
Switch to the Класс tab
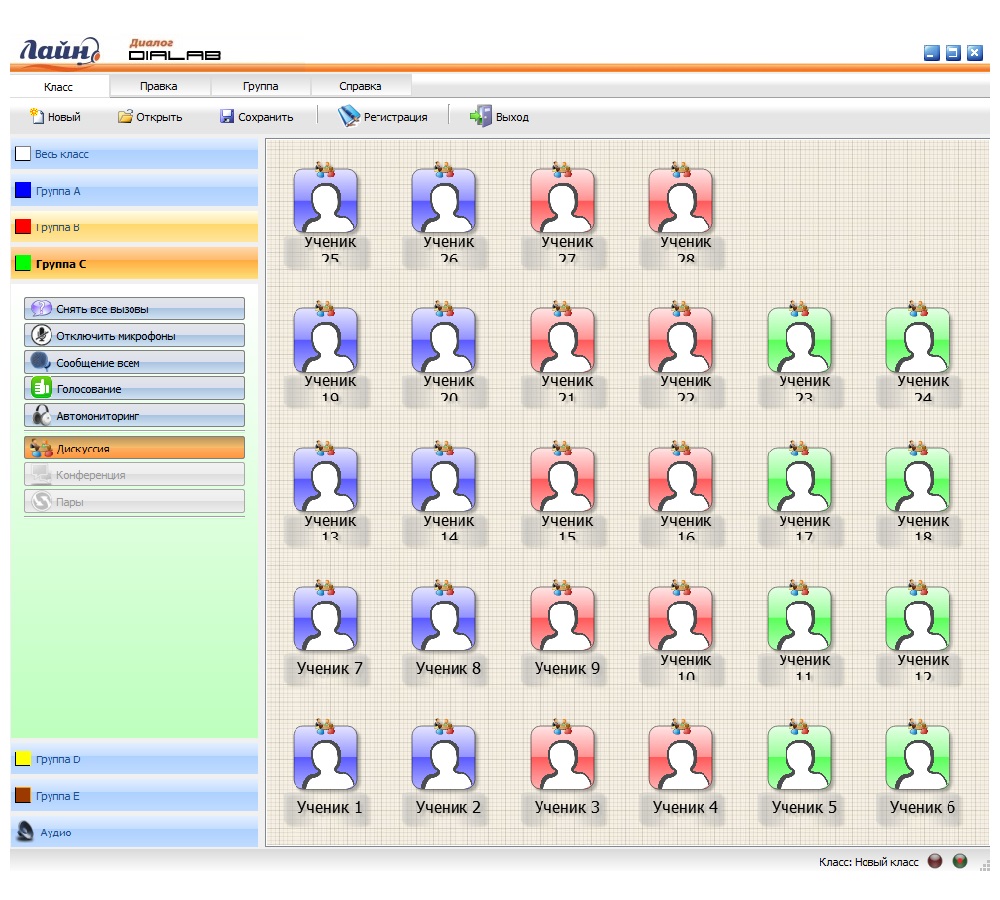tap(59, 87)
